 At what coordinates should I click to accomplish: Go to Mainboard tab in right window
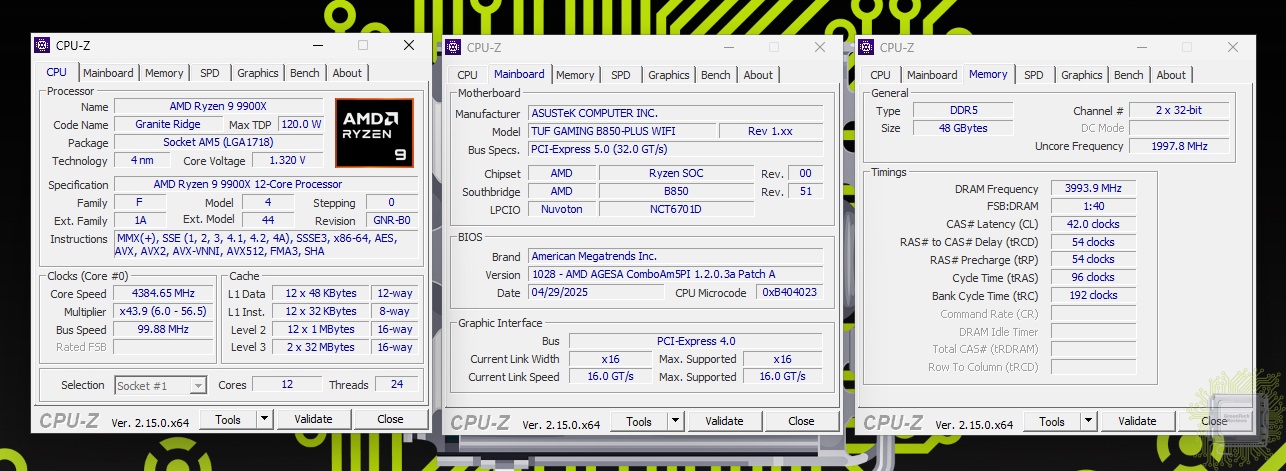932,75
